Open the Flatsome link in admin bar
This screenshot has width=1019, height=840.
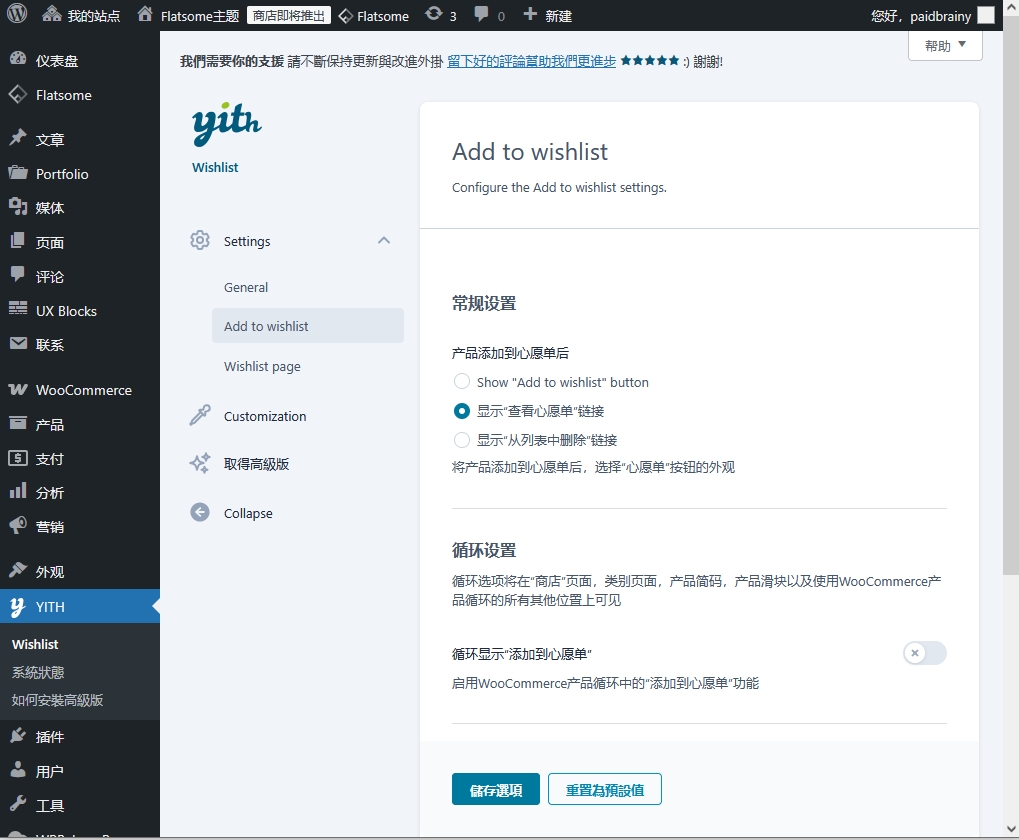pyautogui.click(x=374, y=16)
